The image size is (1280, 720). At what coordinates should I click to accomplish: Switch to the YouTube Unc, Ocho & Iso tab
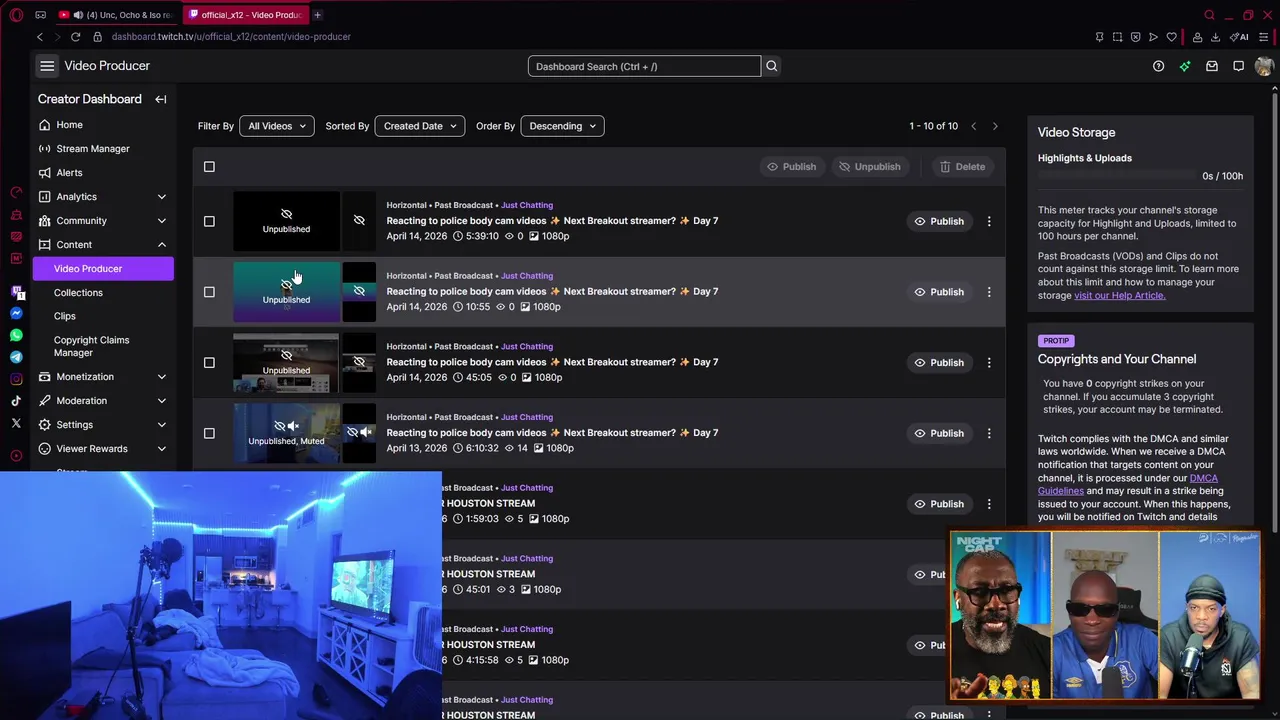pyautogui.click(x=117, y=15)
